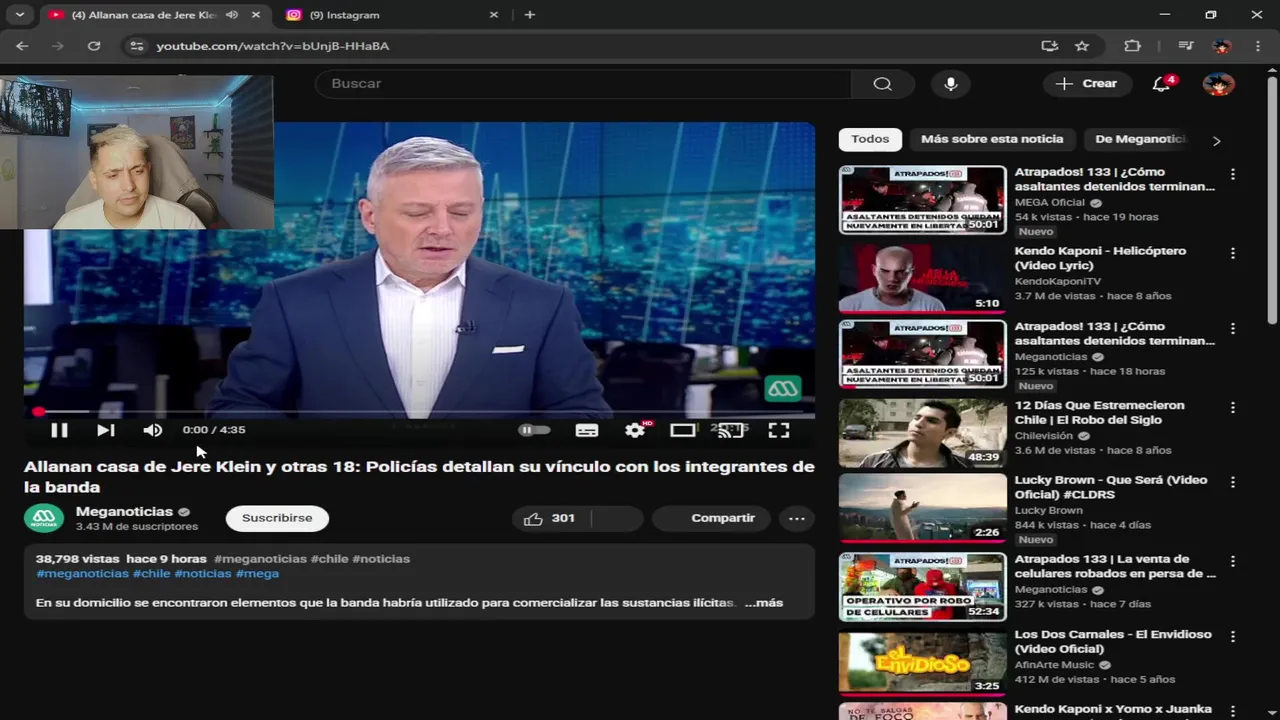Switch to theater mode
Image resolution: width=1280 pixels, height=720 pixels.
pyautogui.click(x=683, y=430)
